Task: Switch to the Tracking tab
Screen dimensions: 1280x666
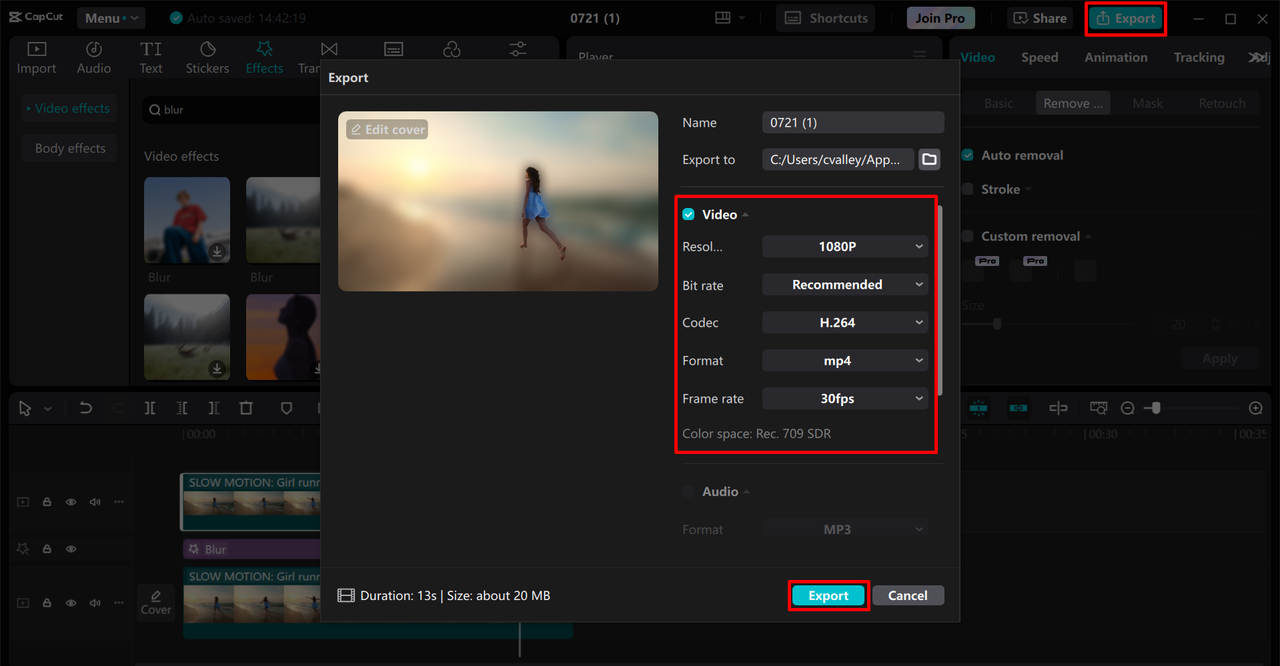Action: click(1199, 57)
